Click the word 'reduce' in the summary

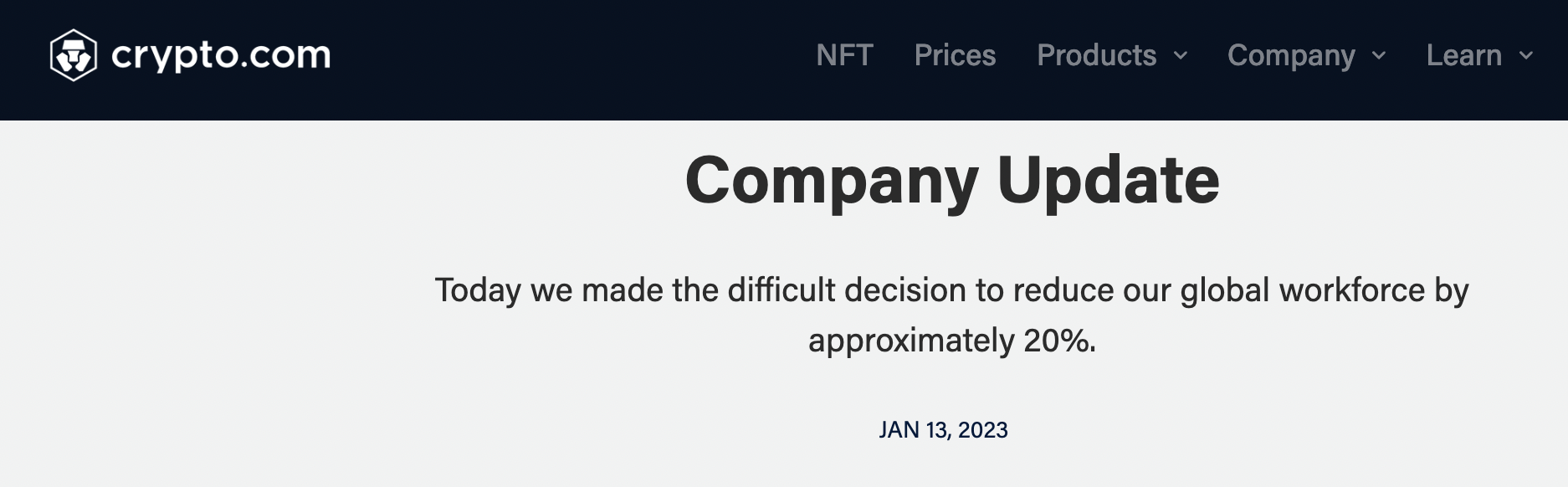(1063, 290)
